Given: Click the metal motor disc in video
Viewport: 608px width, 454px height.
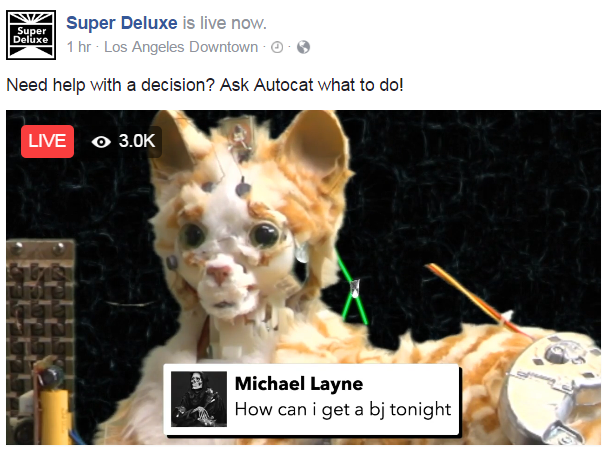Looking at the screenshot, I should (x=551, y=389).
